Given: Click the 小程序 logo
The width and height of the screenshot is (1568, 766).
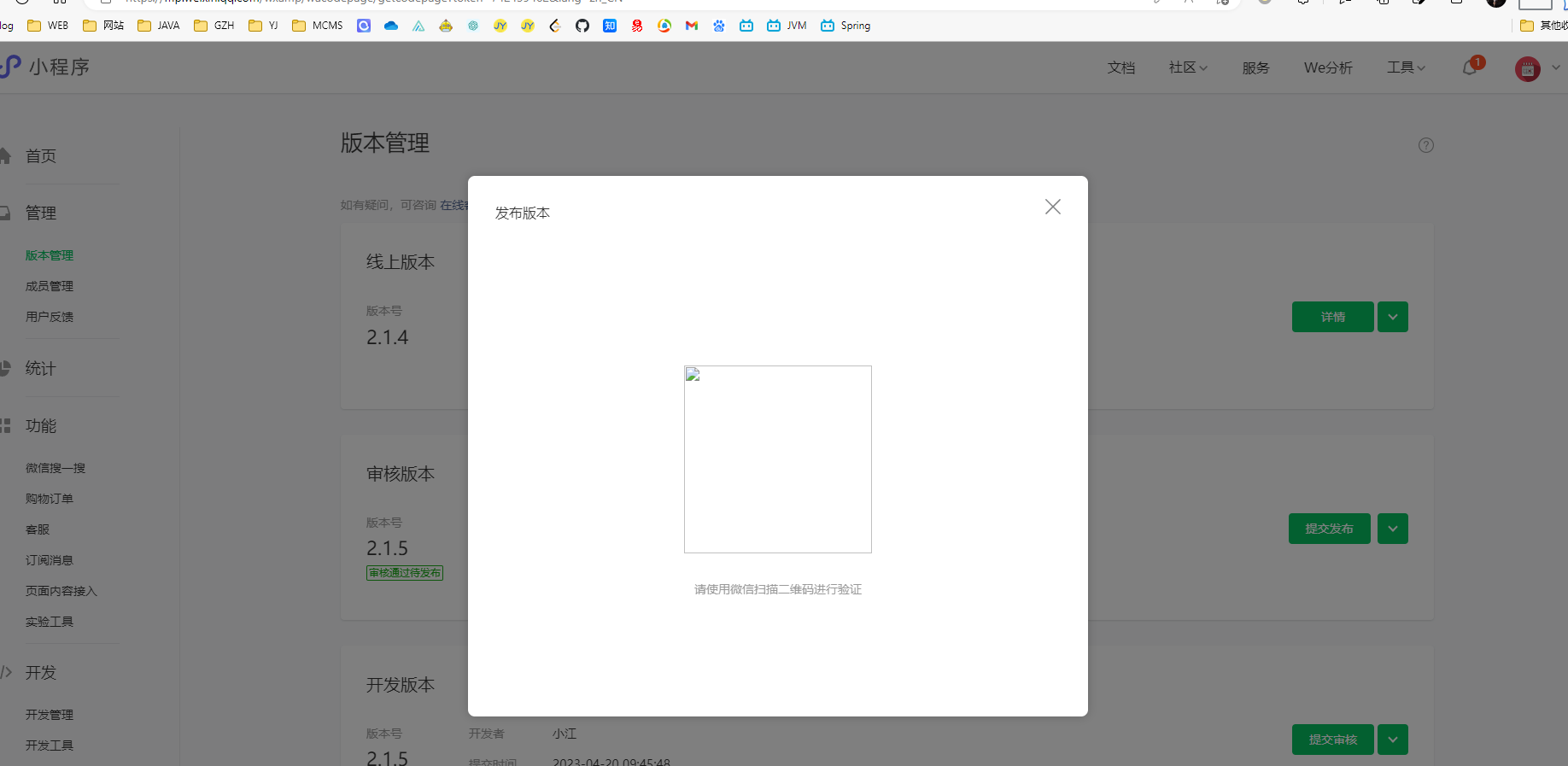Looking at the screenshot, I should 45,67.
